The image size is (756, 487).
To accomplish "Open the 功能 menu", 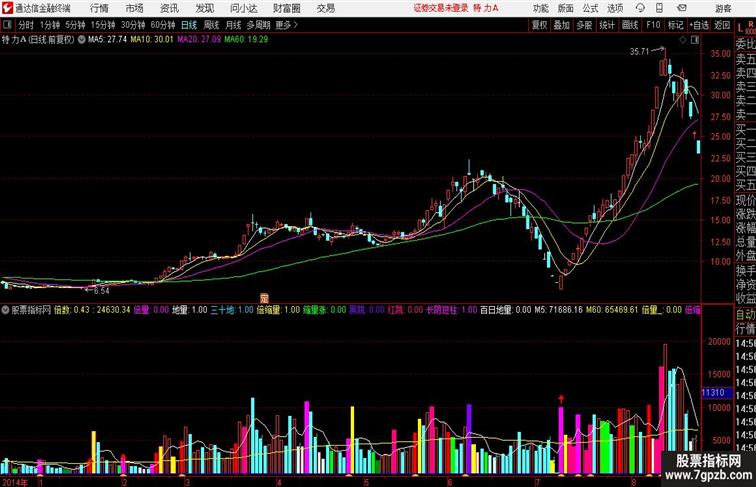I will click(540, 8).
